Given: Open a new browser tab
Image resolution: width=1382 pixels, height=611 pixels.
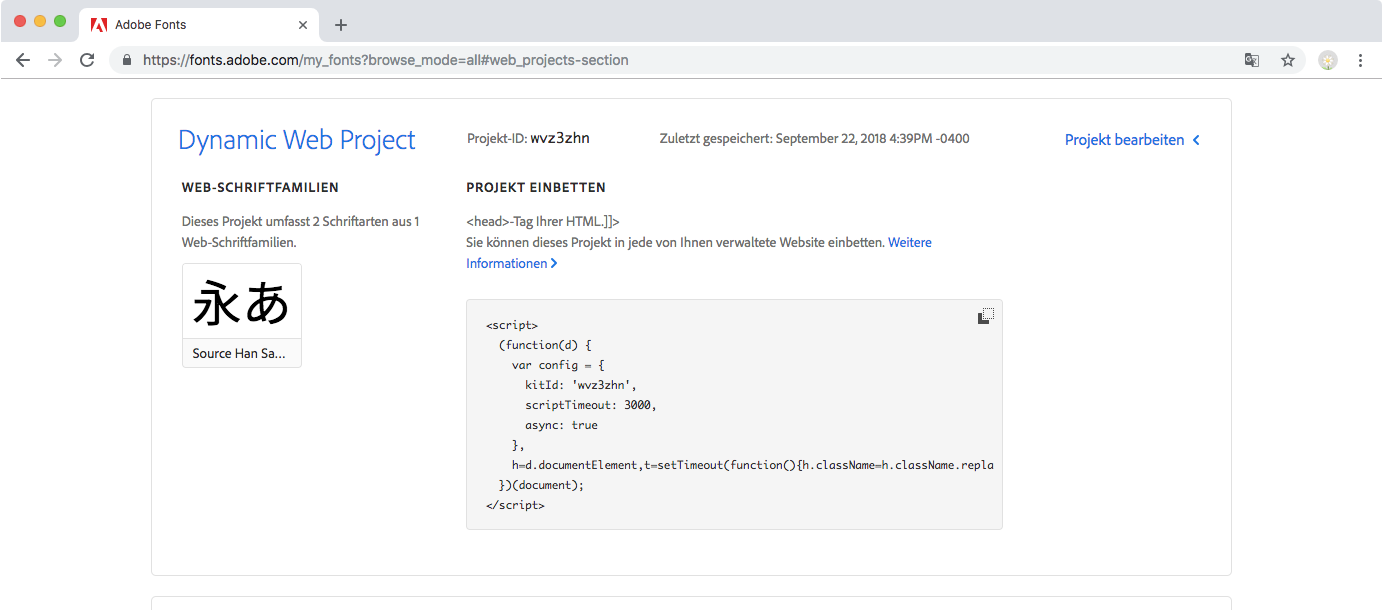Looking at the screenshot, I should pyautogui.click(x=341, y=24).
